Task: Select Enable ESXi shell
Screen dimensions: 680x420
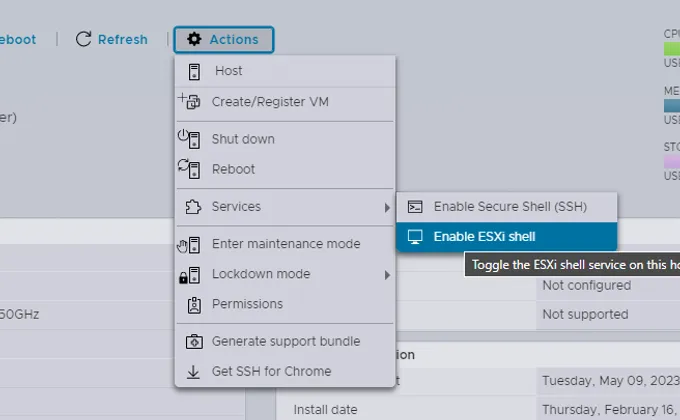Action: (x=507, y=237)
